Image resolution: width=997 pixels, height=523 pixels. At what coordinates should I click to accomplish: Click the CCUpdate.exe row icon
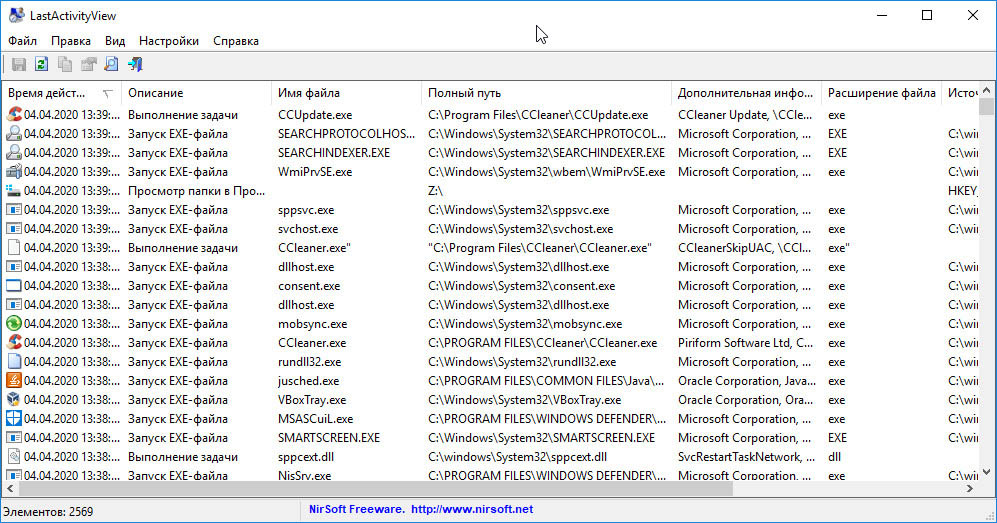(14, 114)
